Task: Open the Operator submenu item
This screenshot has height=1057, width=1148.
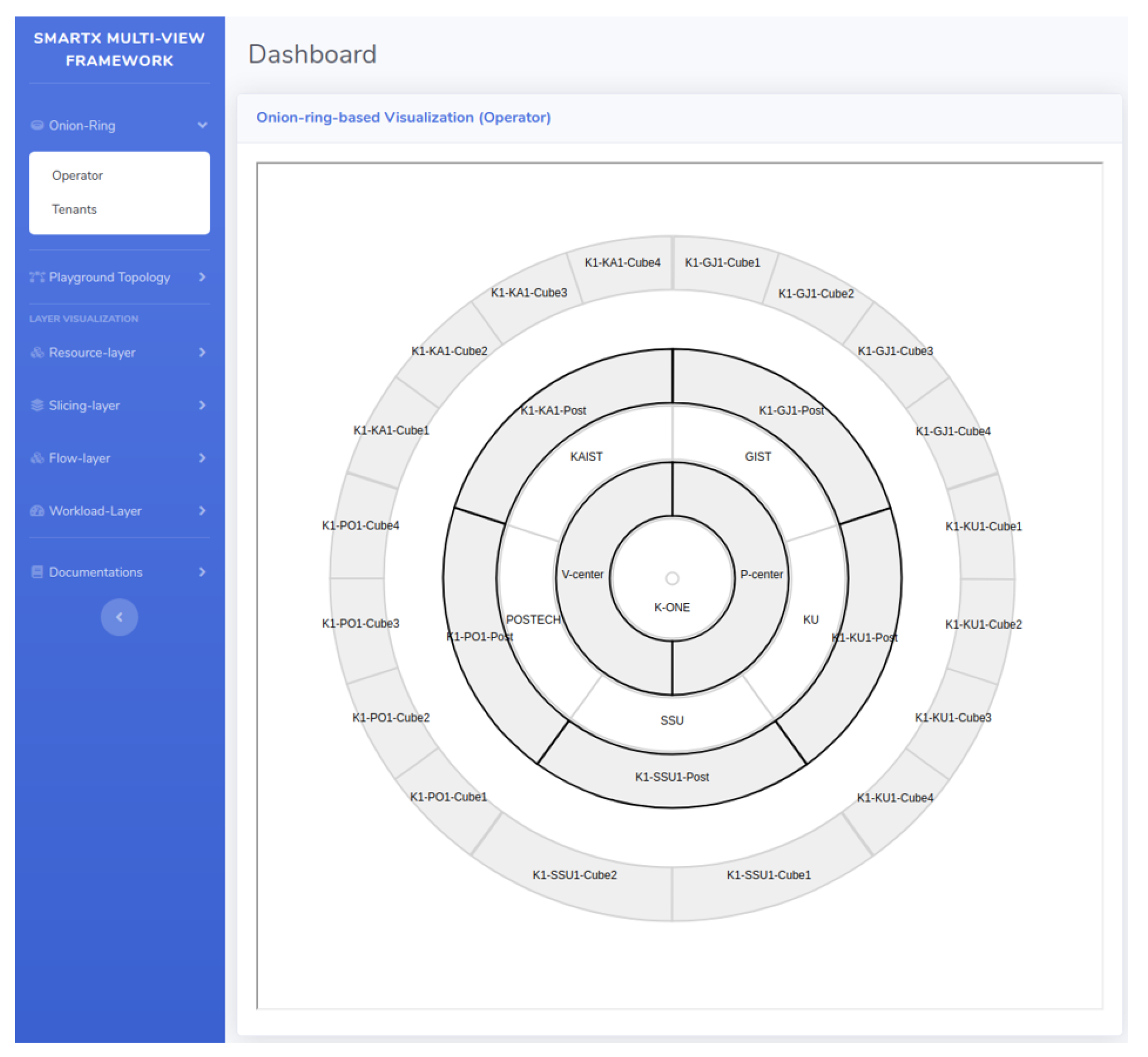Action: click(78, 176)
